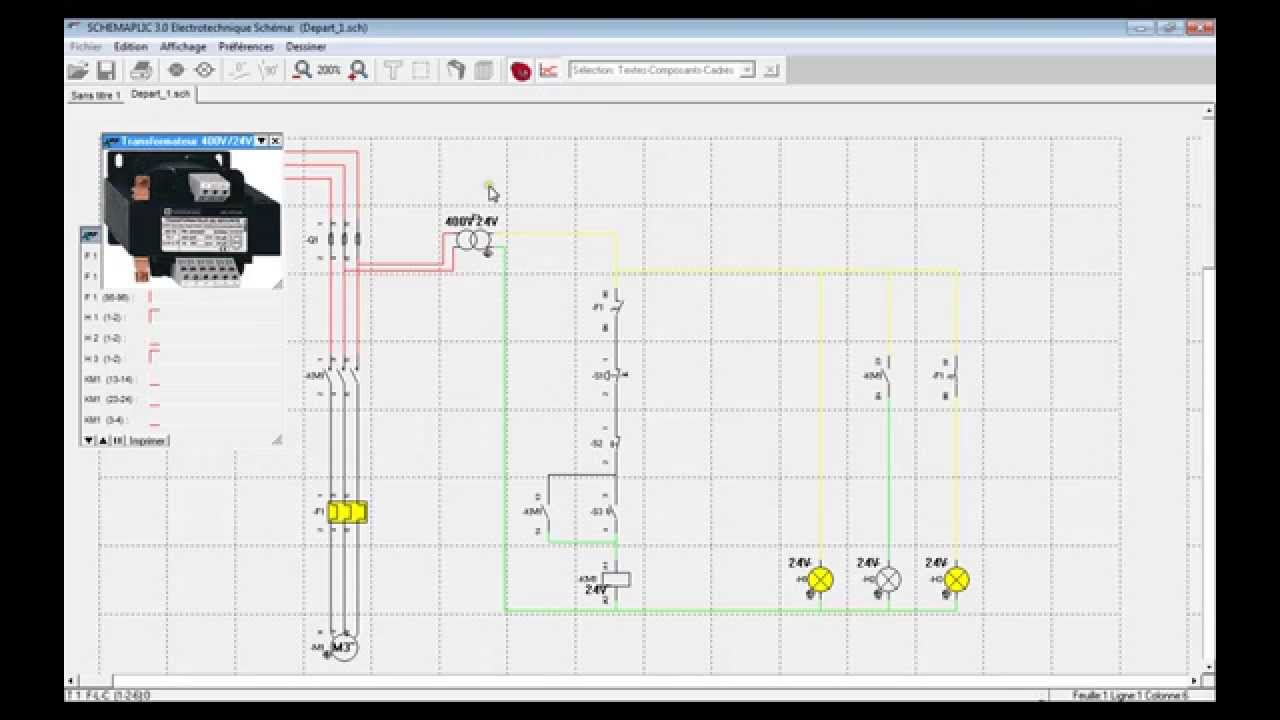Toggle the S3 pushbutton contact

(612, 512)
